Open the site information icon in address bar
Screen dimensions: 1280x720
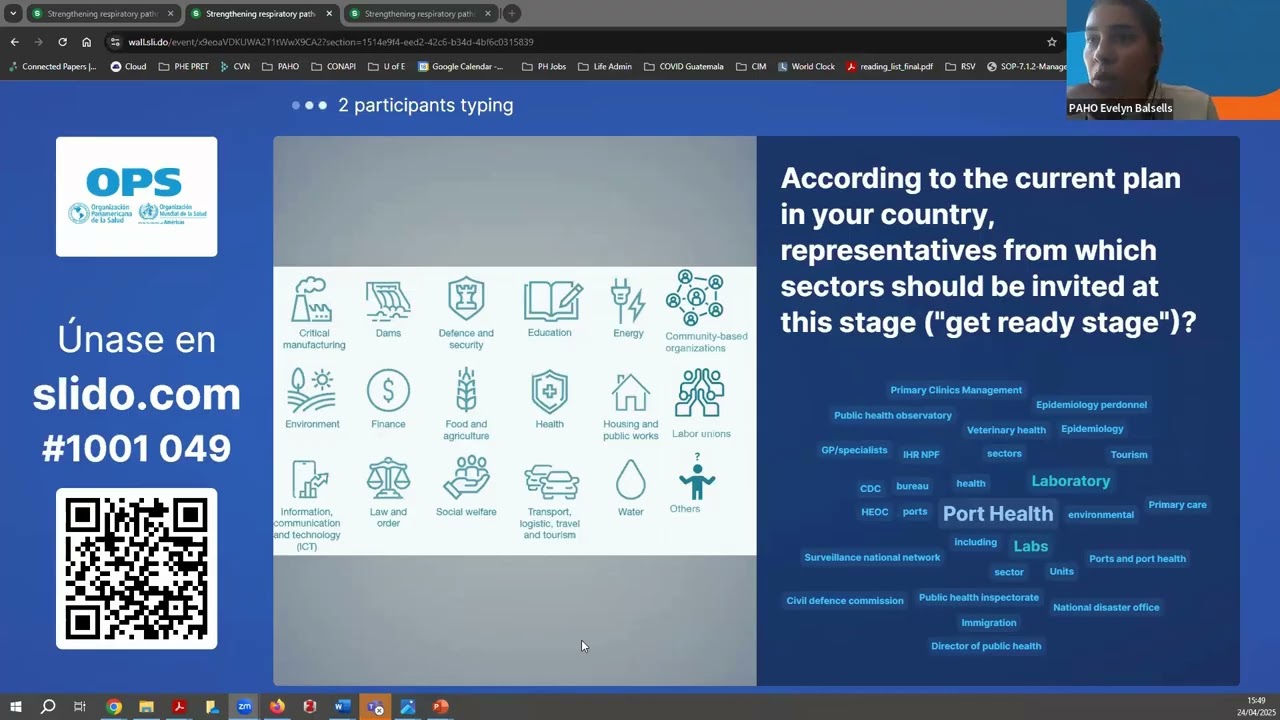coord(116,42)
